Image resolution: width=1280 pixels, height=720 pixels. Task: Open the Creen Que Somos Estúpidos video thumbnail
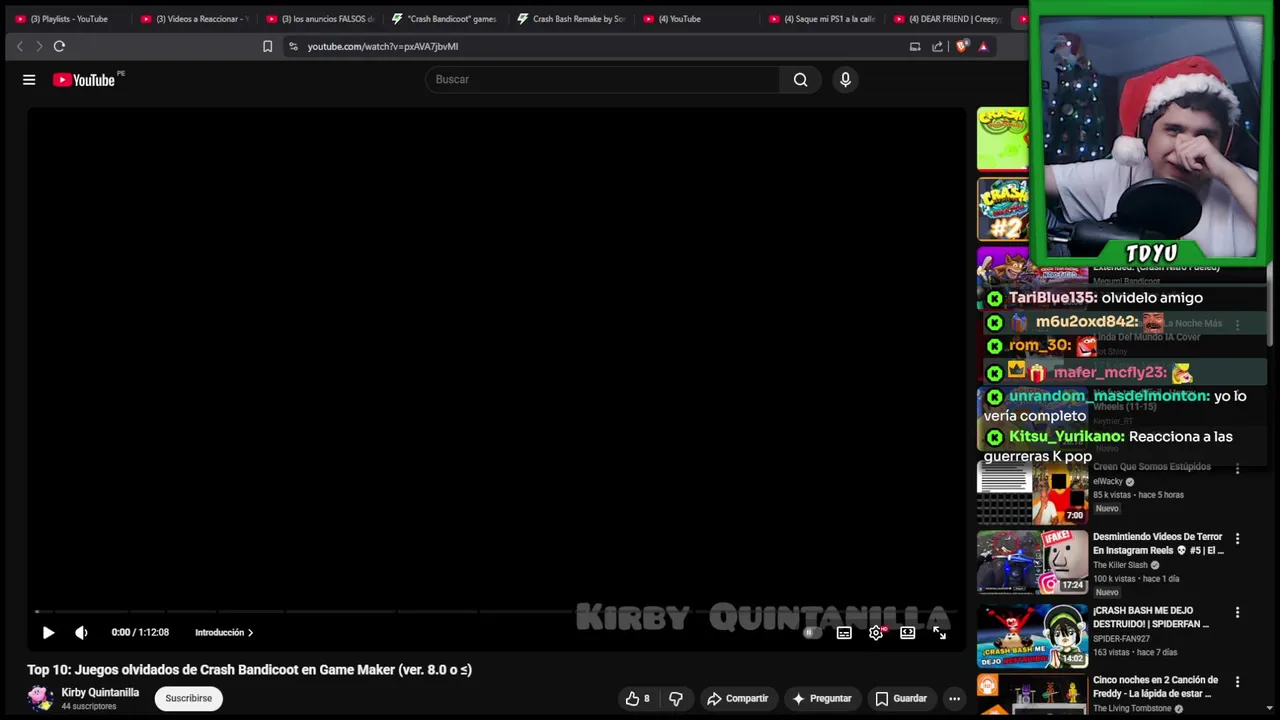click(1032, 493)
